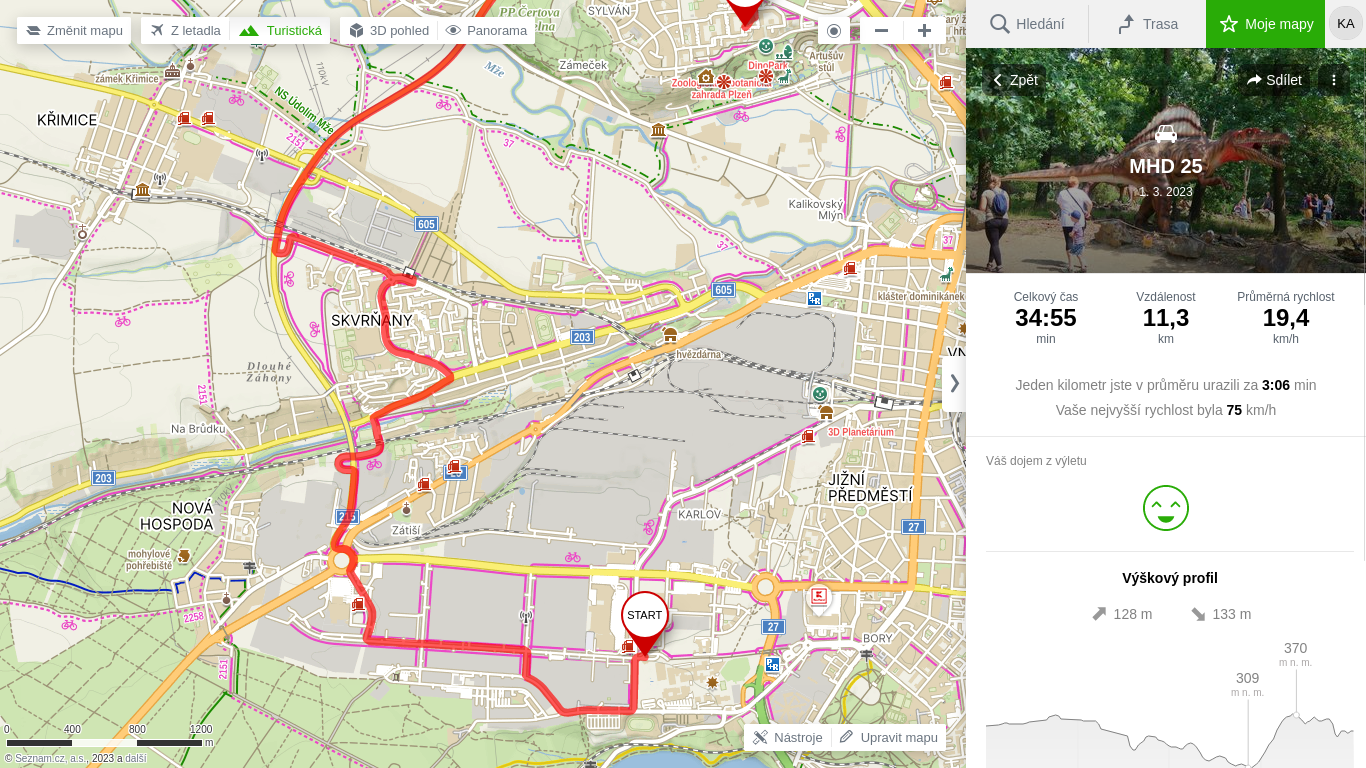
Task: Share the trip with Sdílet
Action: (x=1274, y=80)
